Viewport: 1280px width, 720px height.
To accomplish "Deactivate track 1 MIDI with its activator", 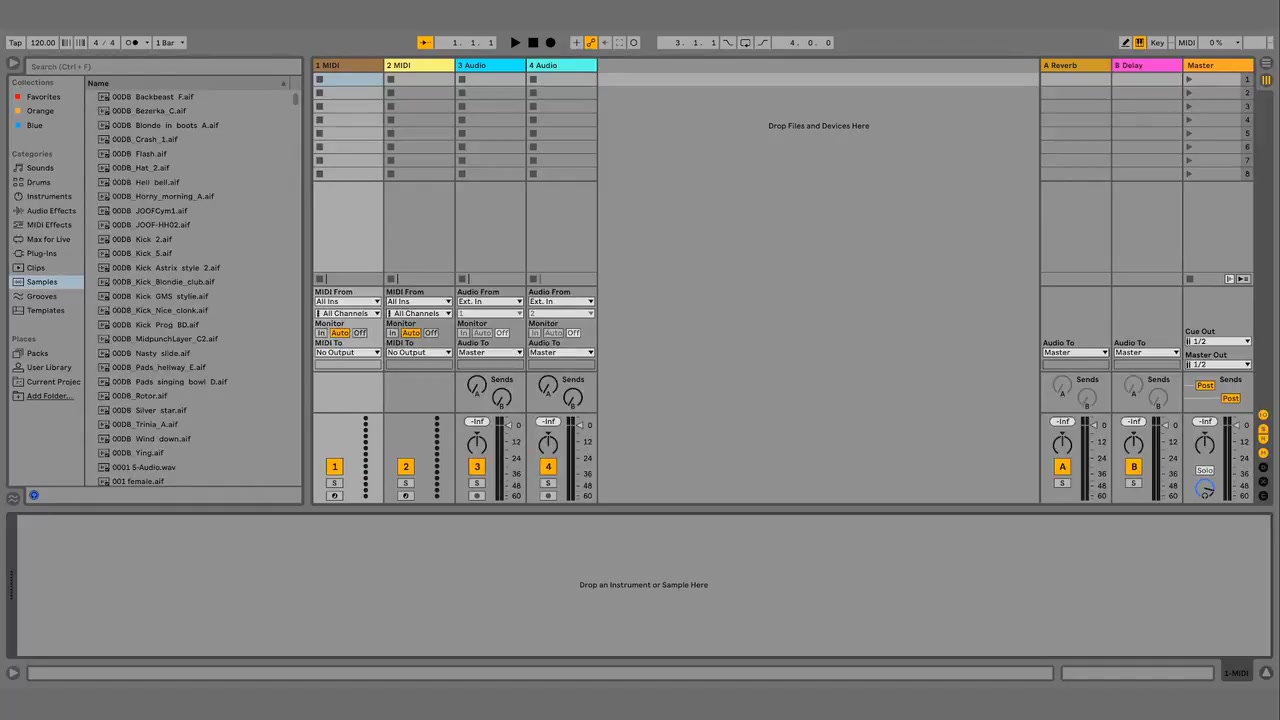I will 334,467.
